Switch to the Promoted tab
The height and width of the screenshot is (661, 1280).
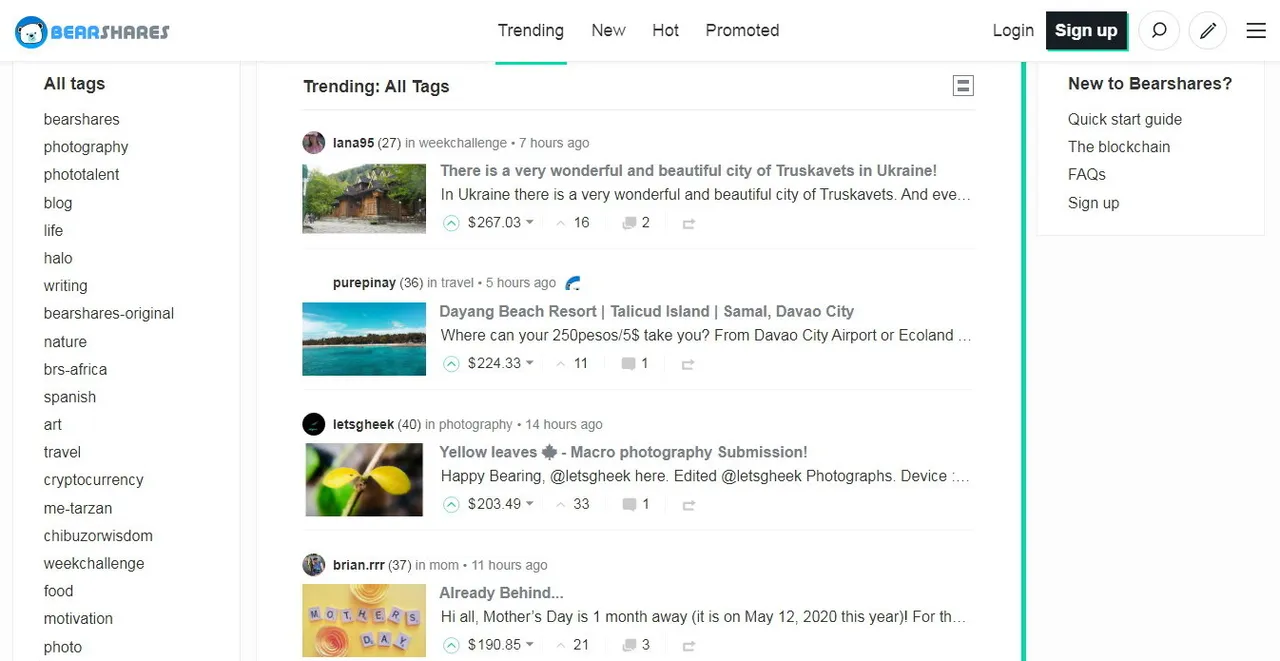coord(742,31)
